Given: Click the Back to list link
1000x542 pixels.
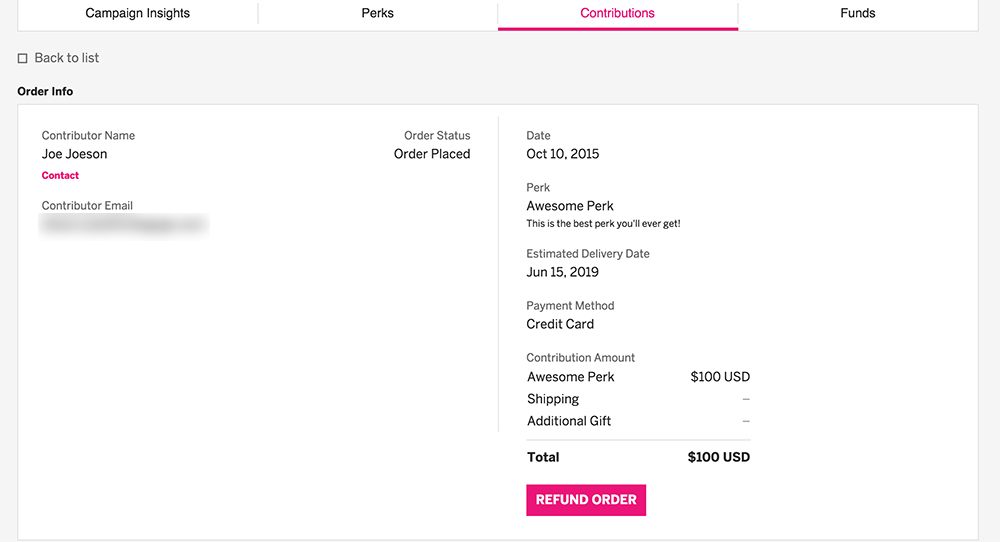Looking at the screenshot, I should point(66,58).
